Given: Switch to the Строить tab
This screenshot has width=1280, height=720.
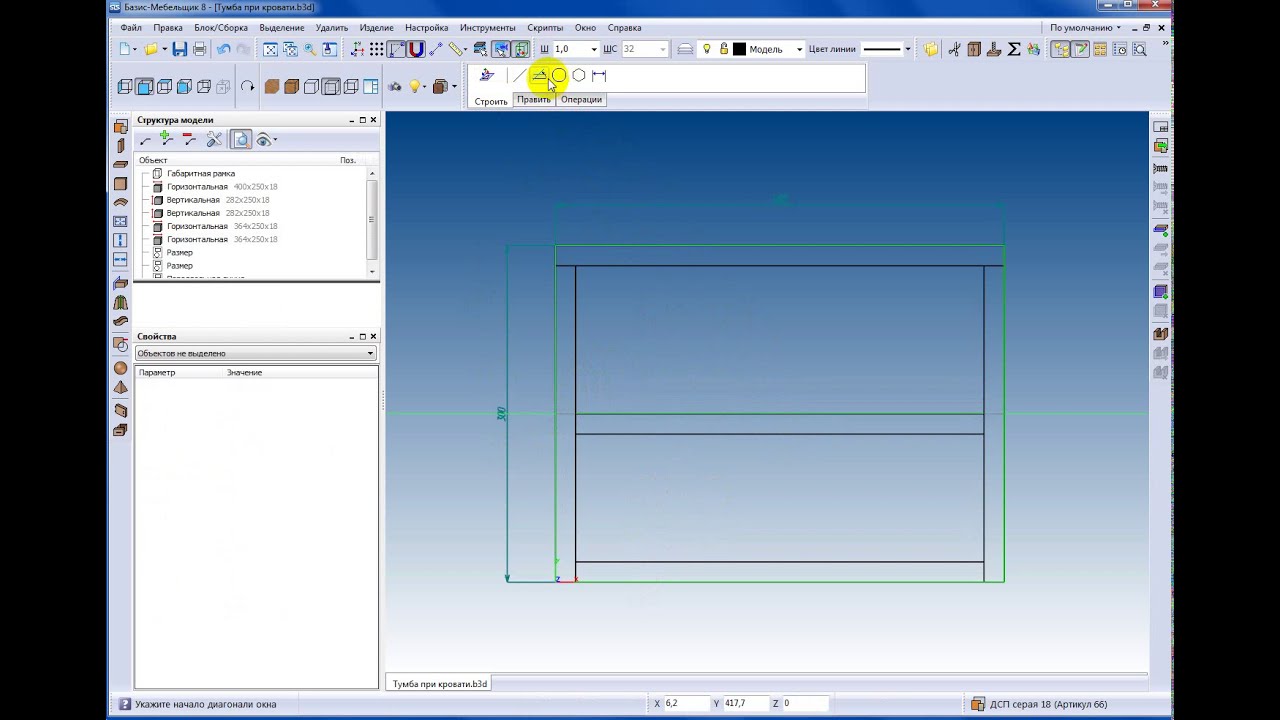Looking at the screenshot, I should [x=491, y=101].
